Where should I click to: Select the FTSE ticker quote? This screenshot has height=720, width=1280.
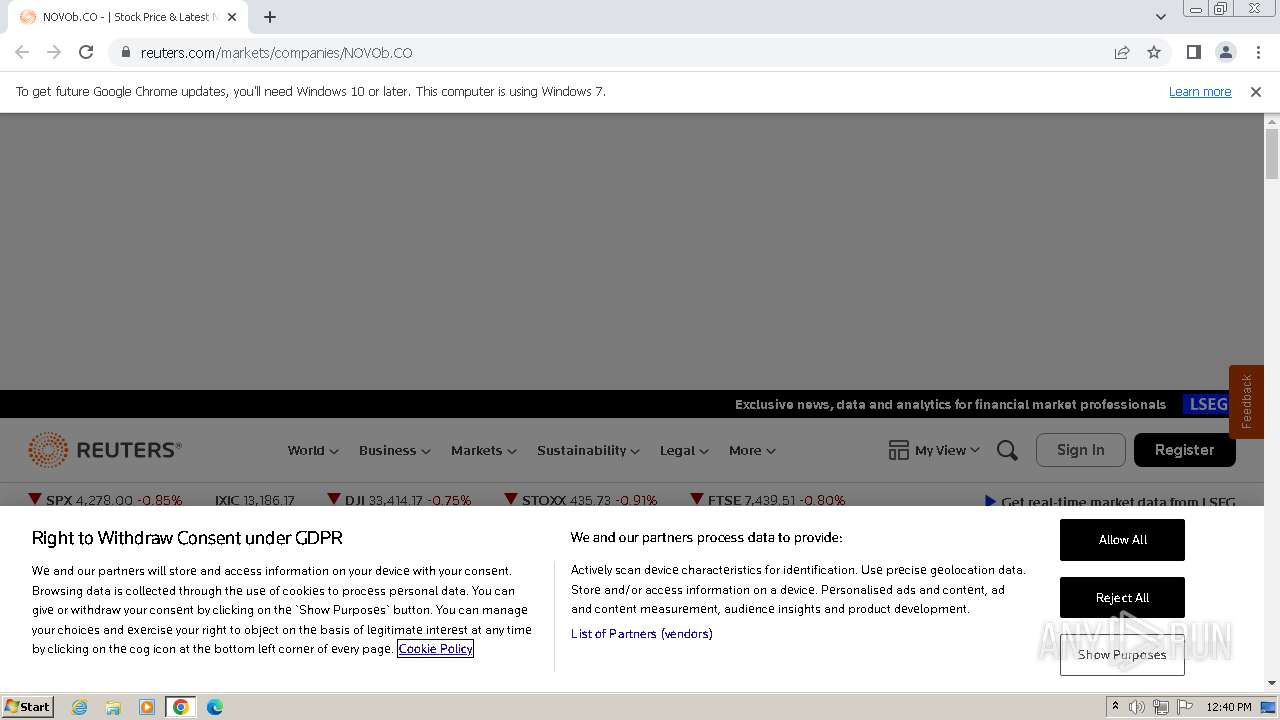pyautogui.click(x=768, y=500)
